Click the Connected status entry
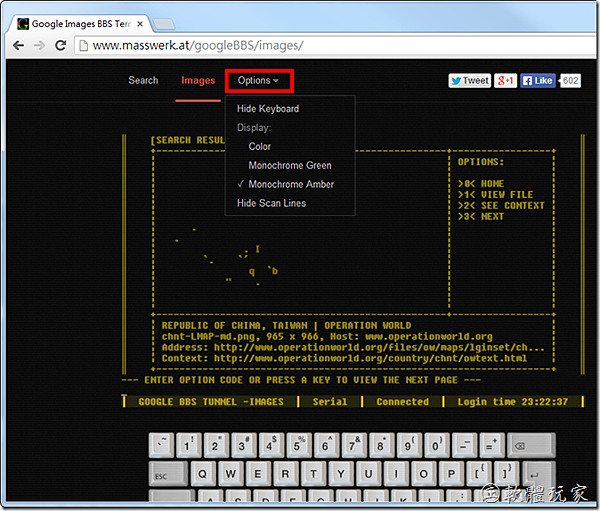 (403, 402)
